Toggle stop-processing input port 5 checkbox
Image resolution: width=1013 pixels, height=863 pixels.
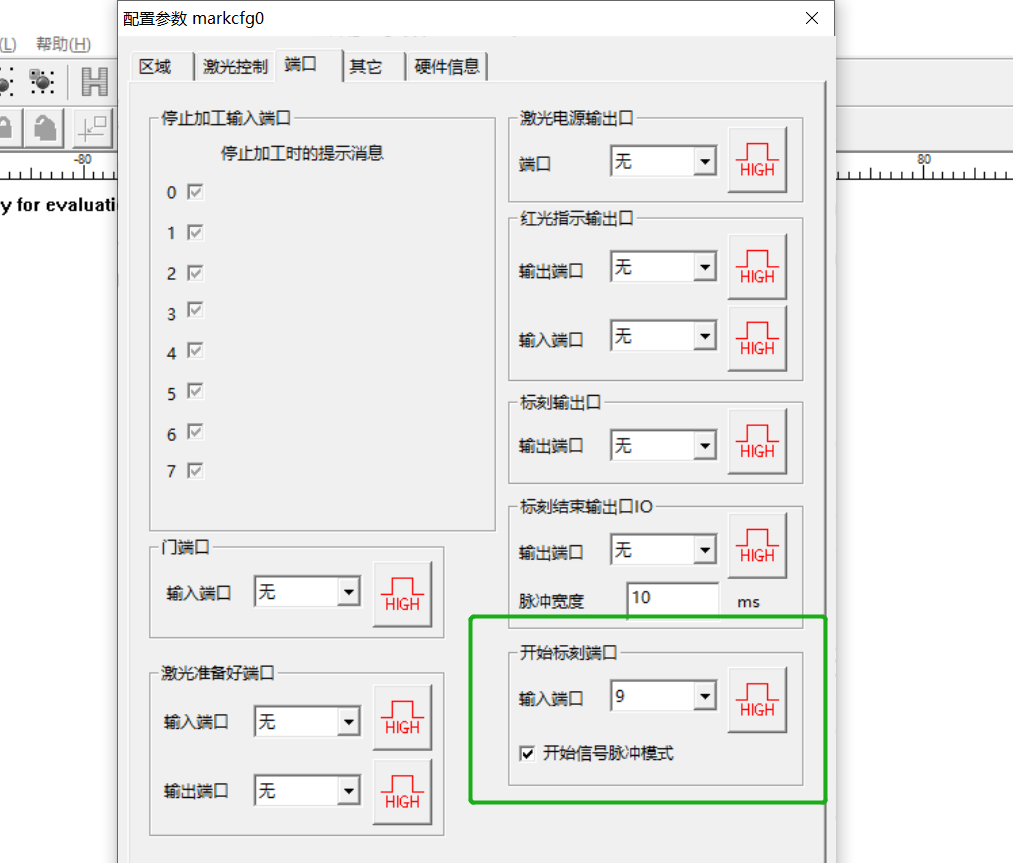[195, 391]
